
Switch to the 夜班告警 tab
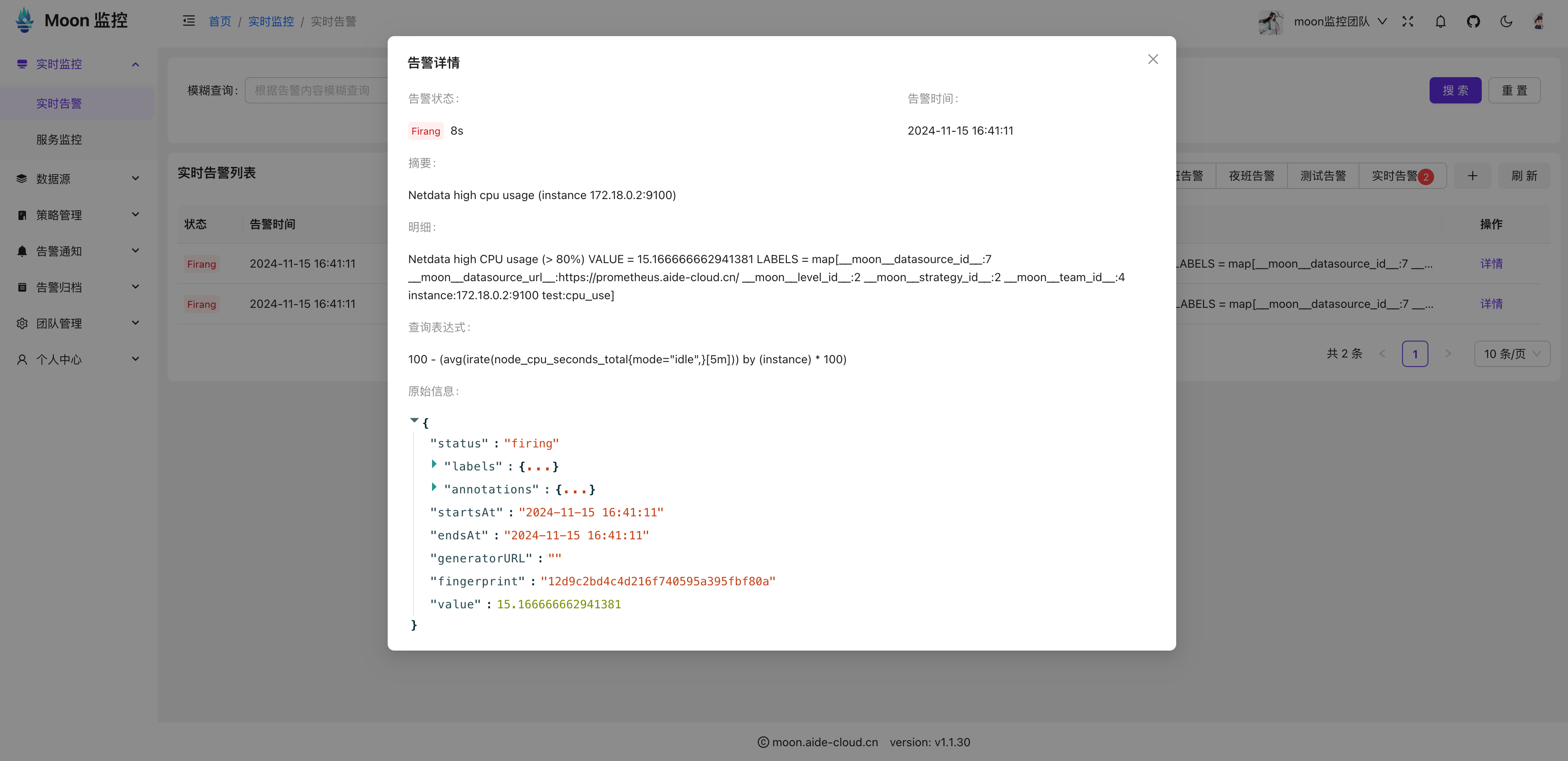click(1251, 176)
